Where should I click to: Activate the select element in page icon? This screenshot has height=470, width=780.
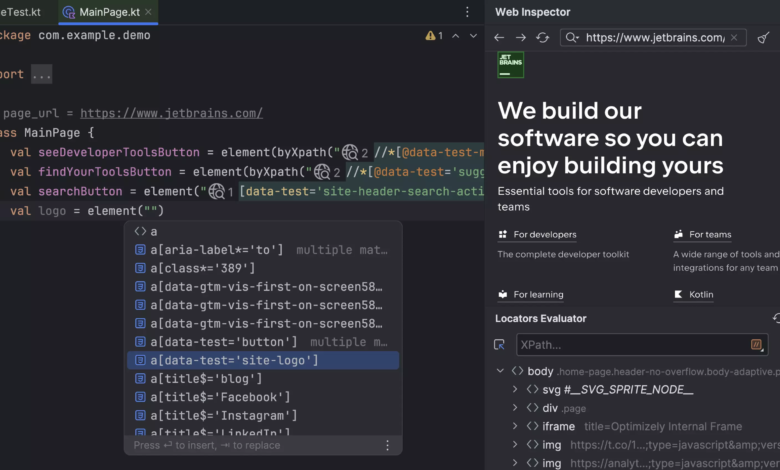[499, 345]
